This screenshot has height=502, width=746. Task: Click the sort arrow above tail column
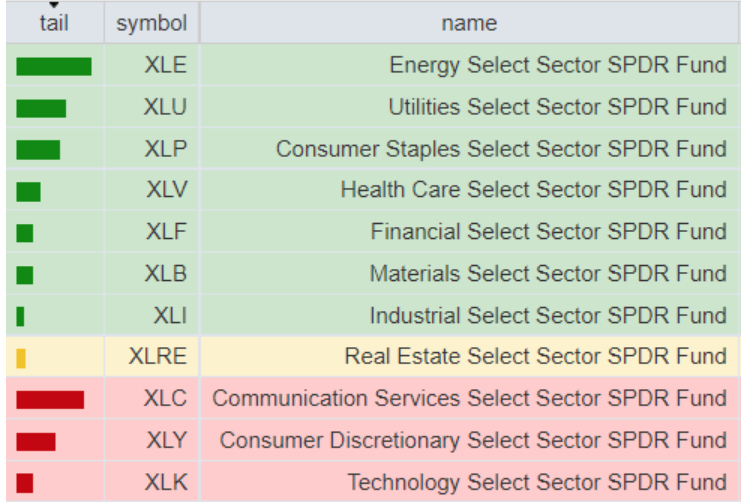pos(54,5)
